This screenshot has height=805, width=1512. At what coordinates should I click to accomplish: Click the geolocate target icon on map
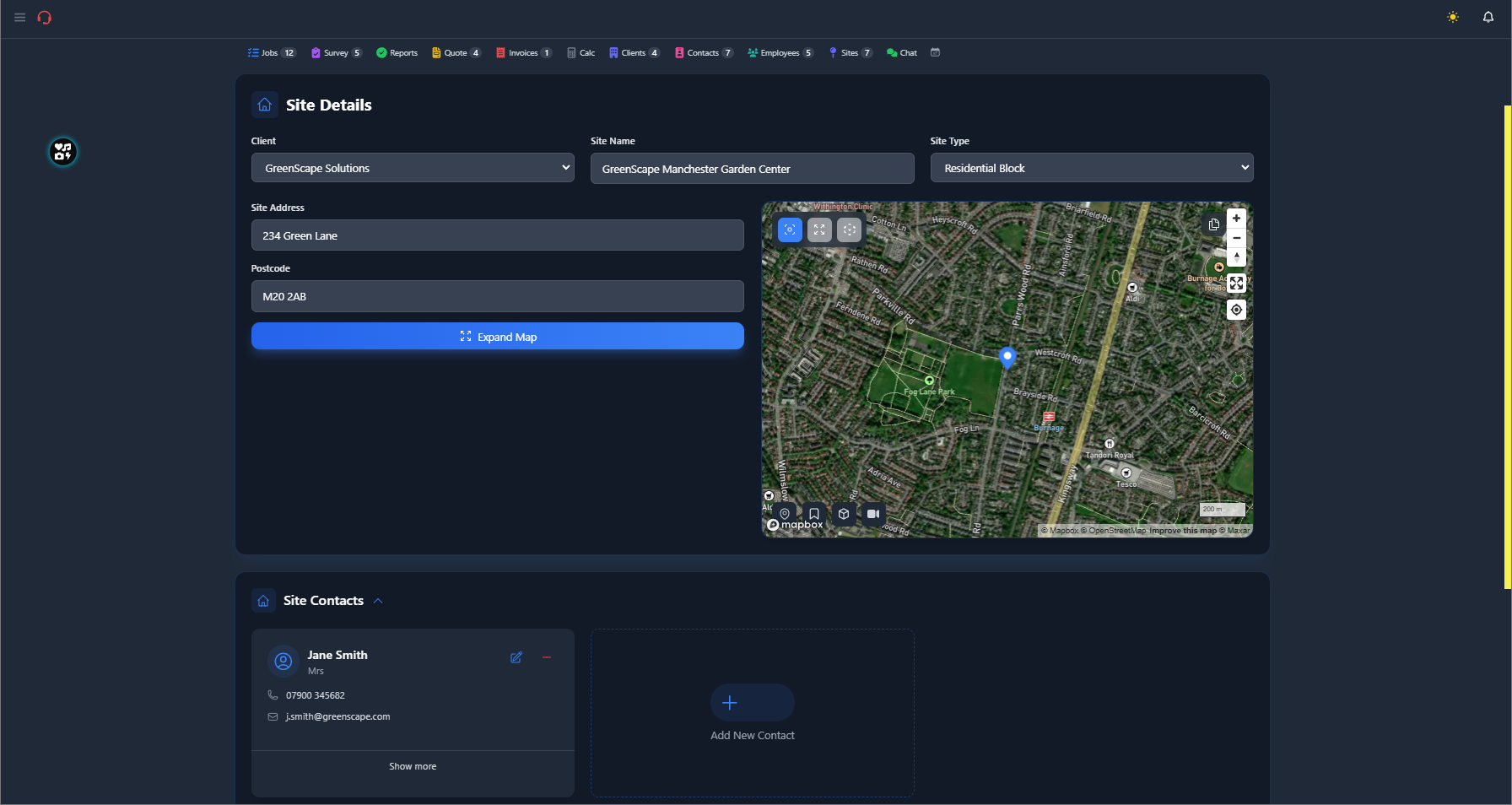(x=1236, y=310)
